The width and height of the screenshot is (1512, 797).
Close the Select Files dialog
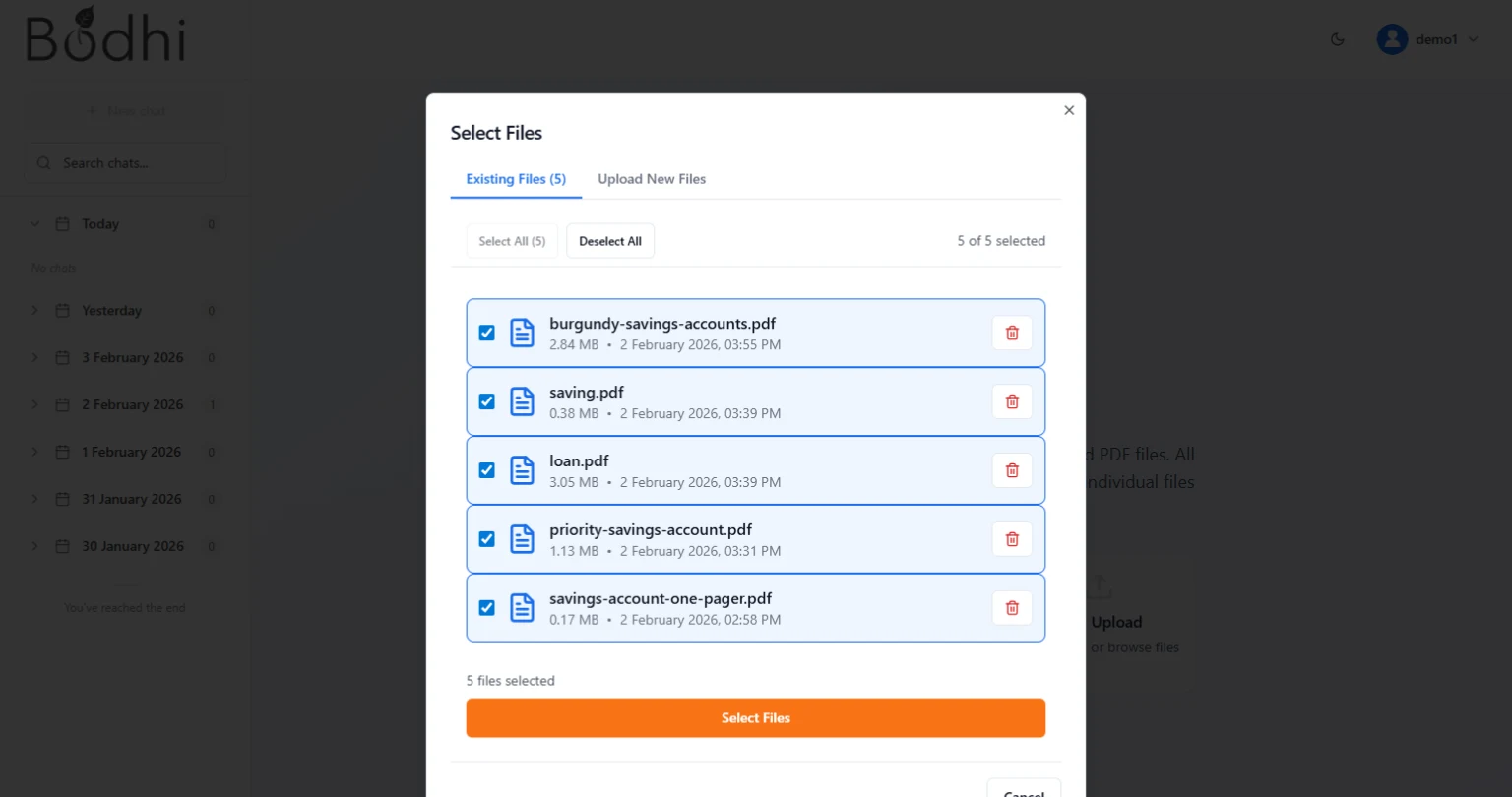coord(1069,110)
